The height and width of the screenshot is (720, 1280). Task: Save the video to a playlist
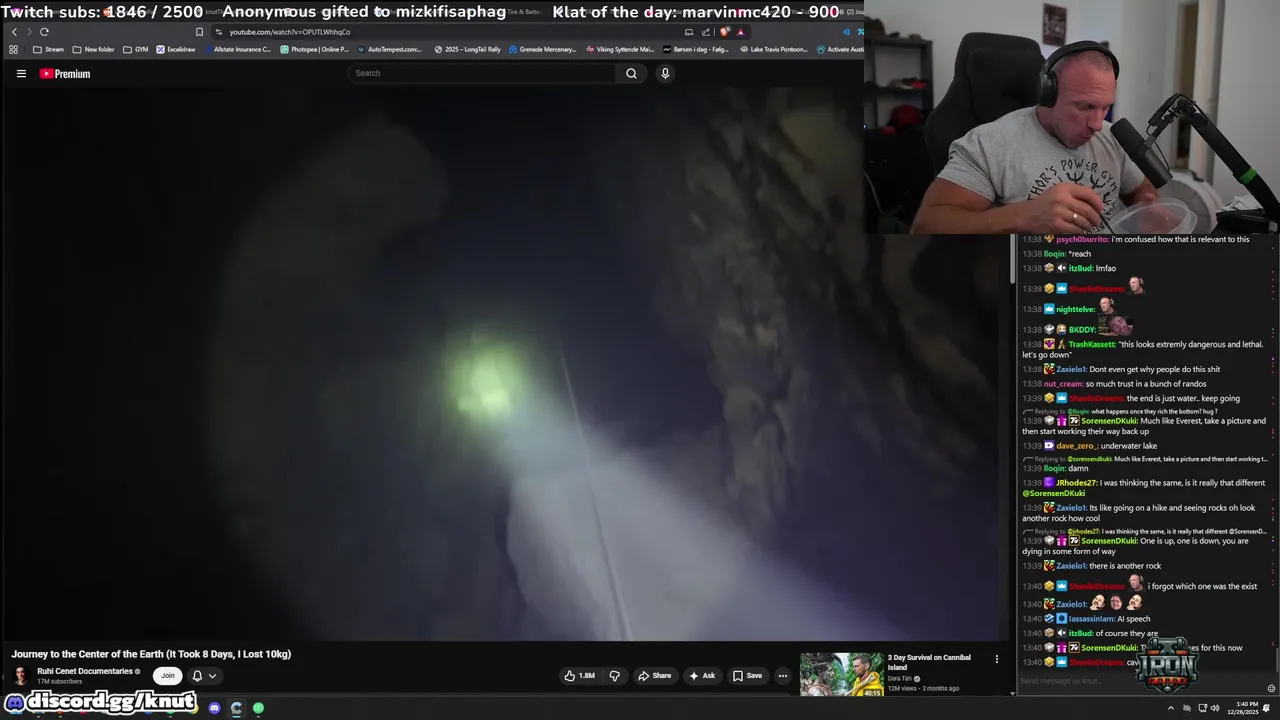tap(747, 676)
